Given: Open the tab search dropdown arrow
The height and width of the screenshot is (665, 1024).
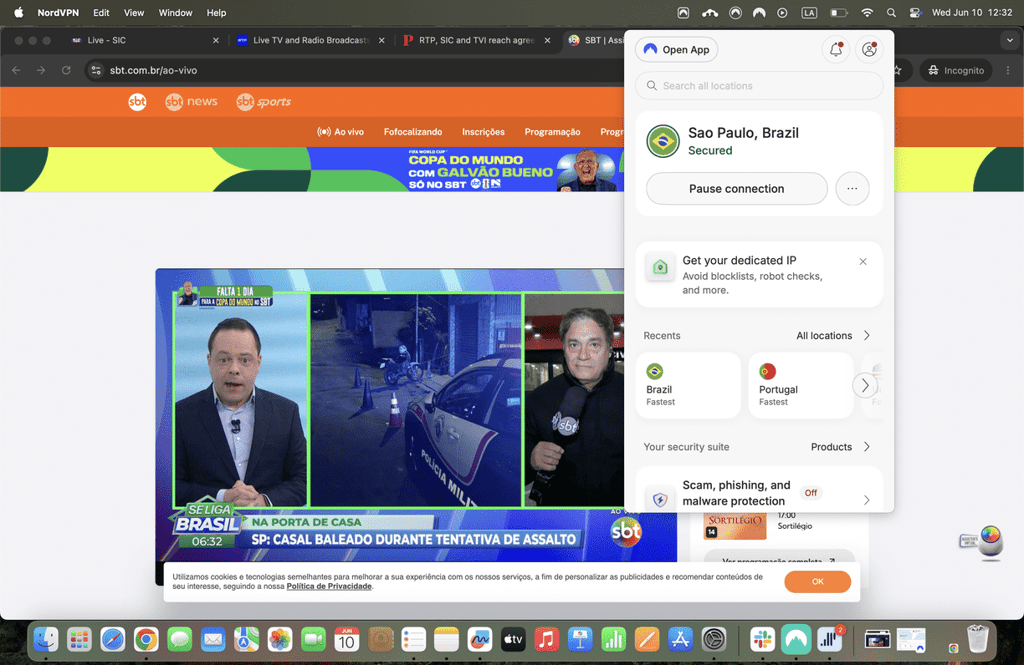Looking at the screenshot, I should point(1010,41).
